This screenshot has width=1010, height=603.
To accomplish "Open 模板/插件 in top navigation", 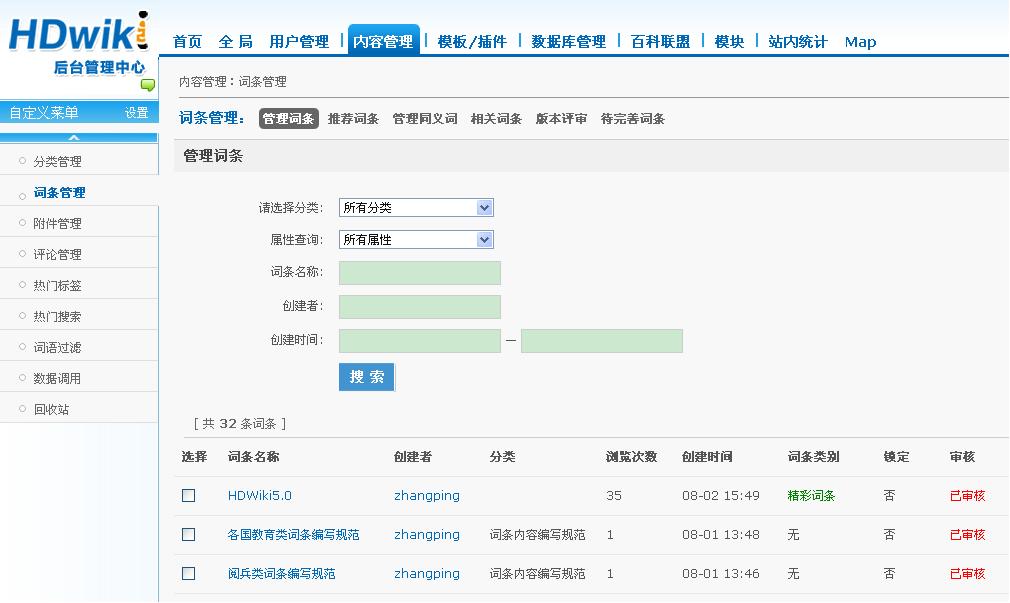I will pos(472,42).
